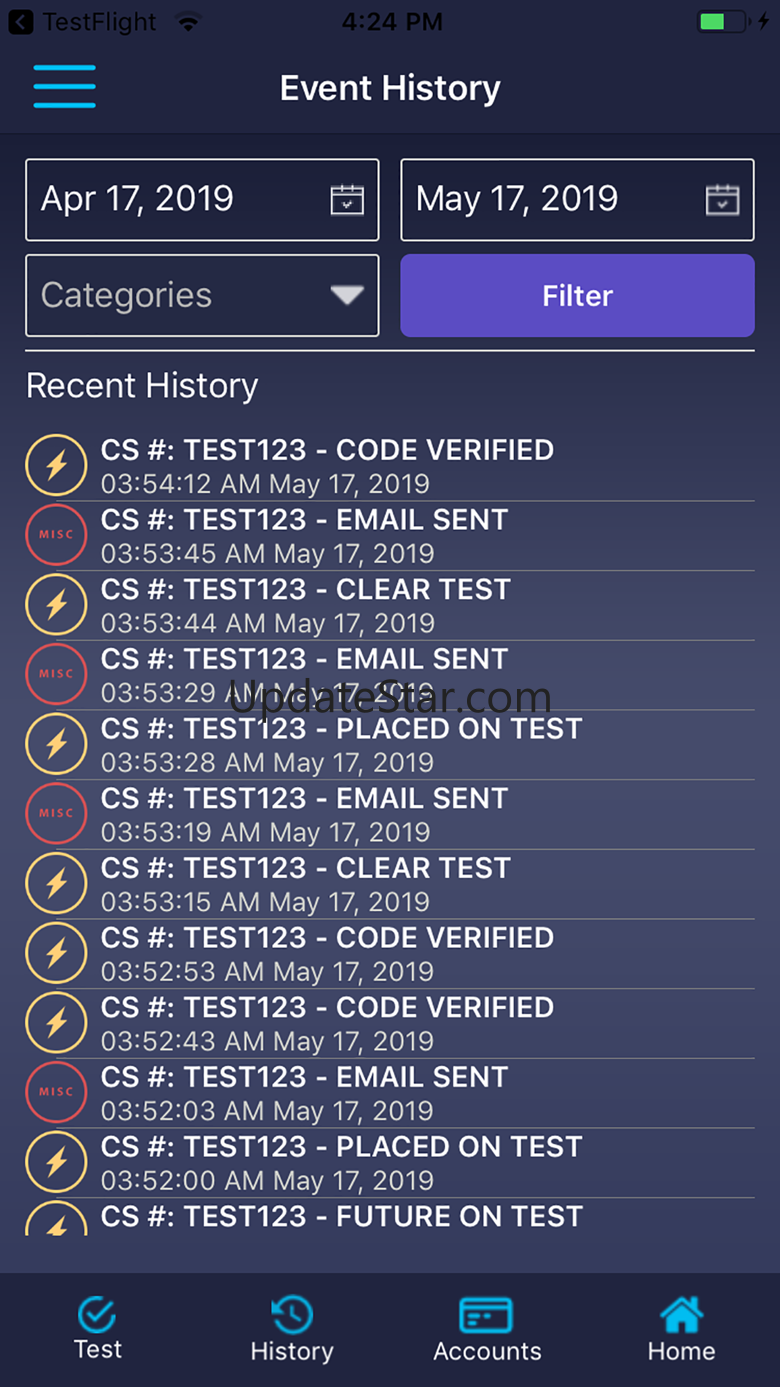Switch to the History tab
This screenshot has height=1387, width=780.
coord(292,1328)
